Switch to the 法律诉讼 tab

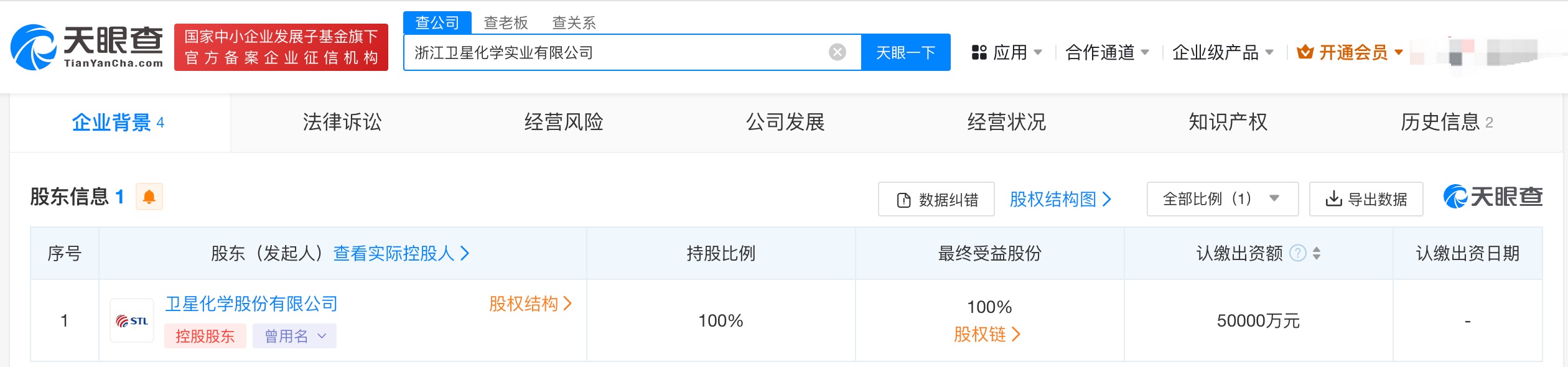pos(342,123)
